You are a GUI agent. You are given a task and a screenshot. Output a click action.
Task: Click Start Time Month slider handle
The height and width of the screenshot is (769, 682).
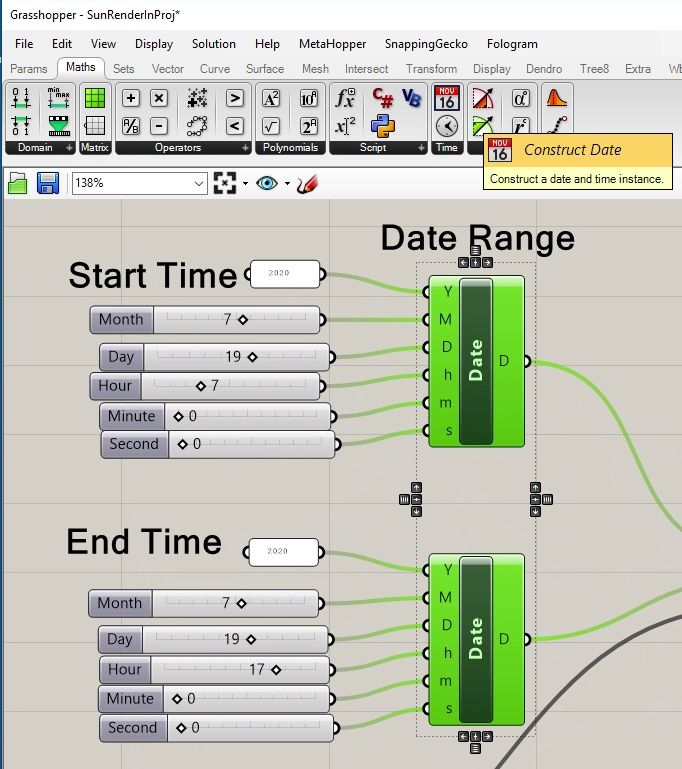243,320
